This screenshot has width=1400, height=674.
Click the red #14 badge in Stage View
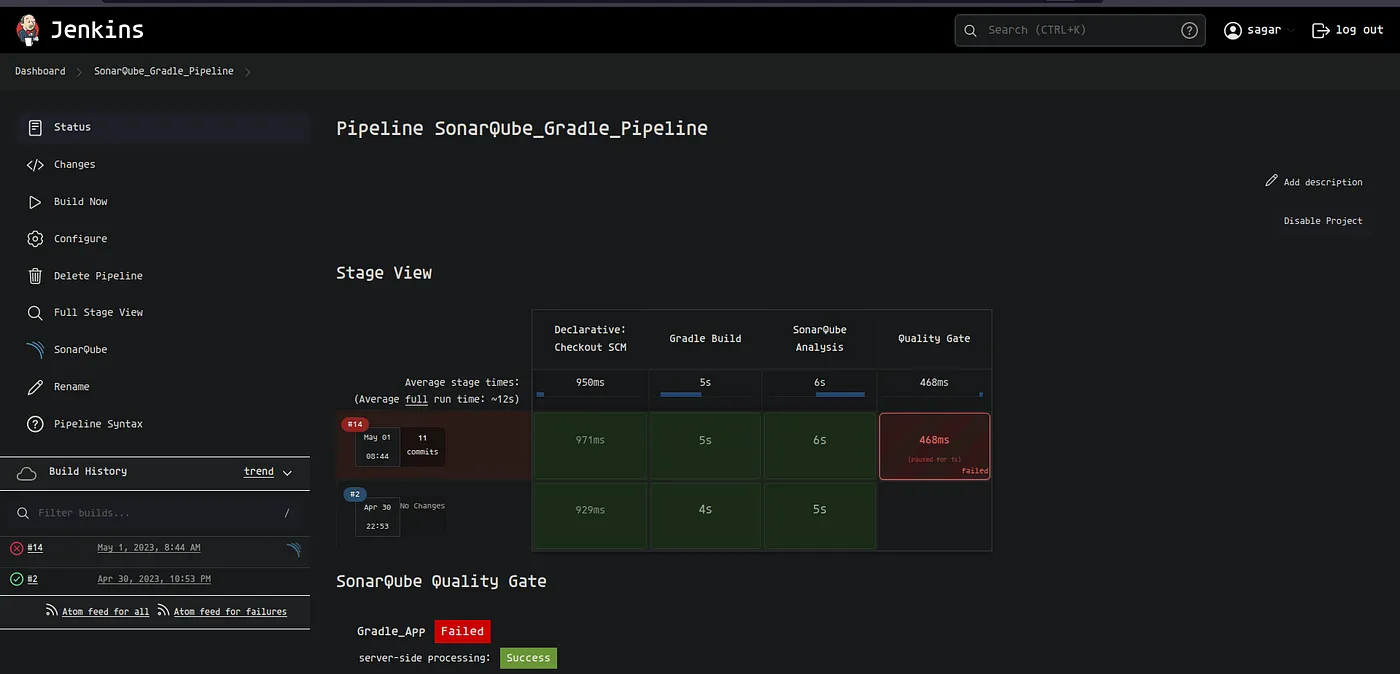click(355, 424)
